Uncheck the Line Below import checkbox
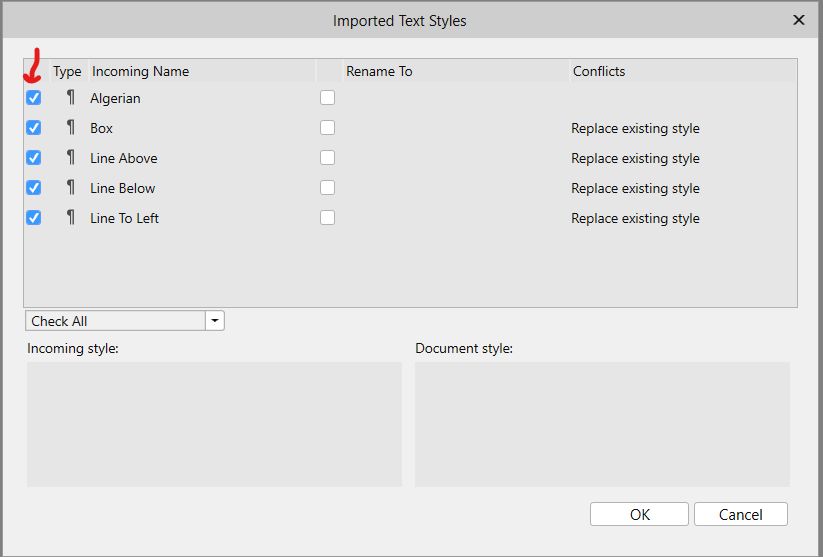Screen dimensions: 823x557 pos(34,187)
